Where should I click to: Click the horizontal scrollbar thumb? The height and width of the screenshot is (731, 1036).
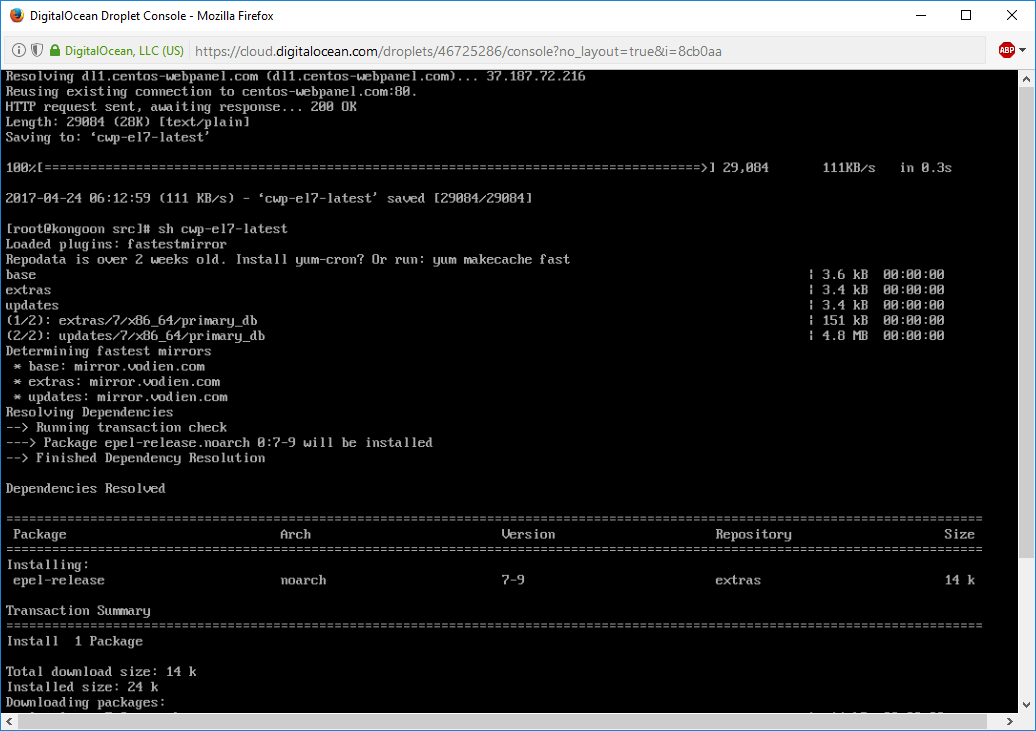click(x=502, y=721)
